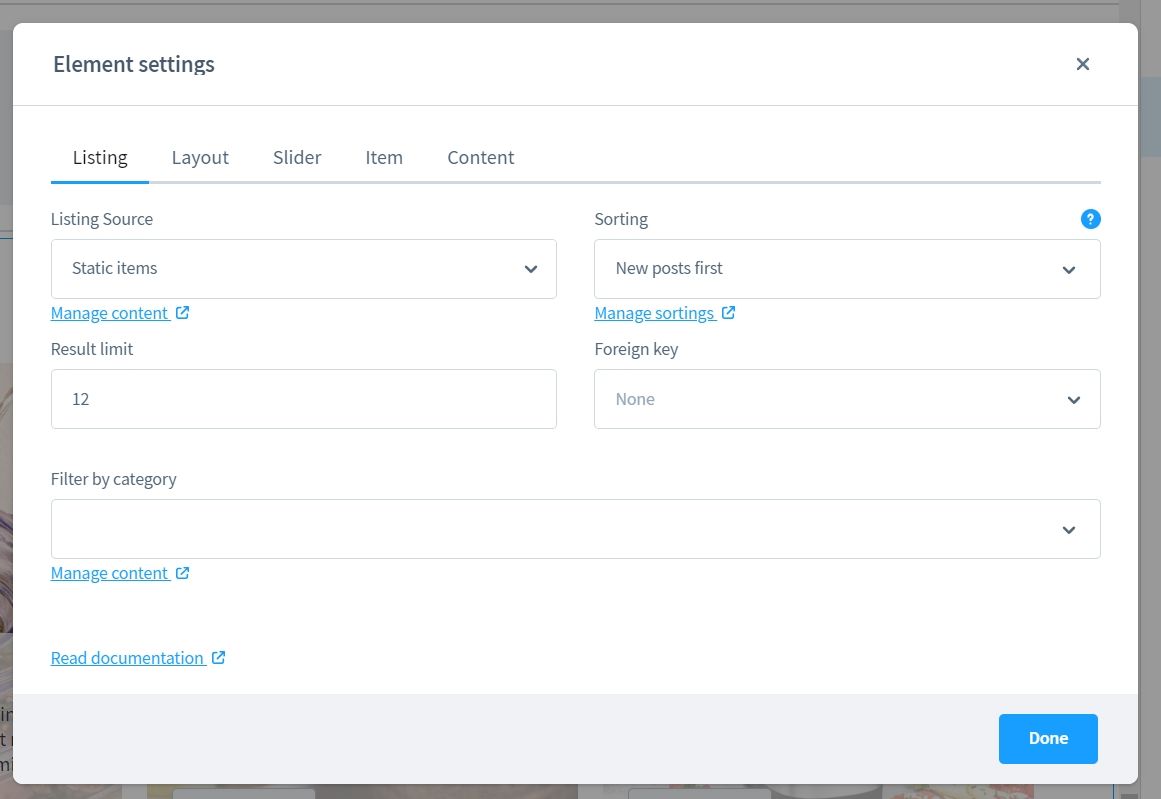Click external-link icon under Filter by category
Screen dimensions: 1161x799
183,573
